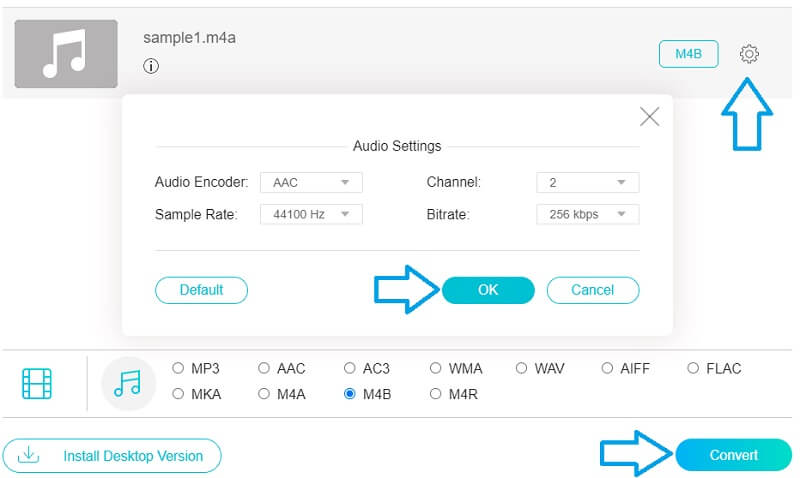Click Cancel in Audio Settings

(x=592, y=290)
